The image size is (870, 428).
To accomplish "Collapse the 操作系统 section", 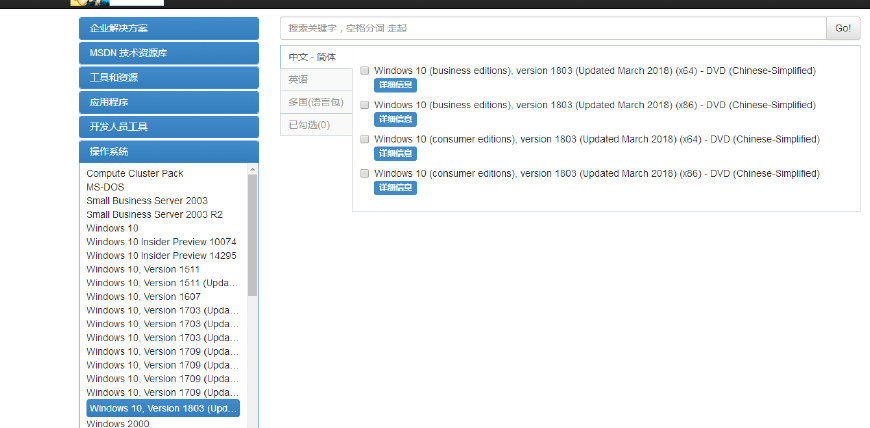I will [x=169, y=152].
